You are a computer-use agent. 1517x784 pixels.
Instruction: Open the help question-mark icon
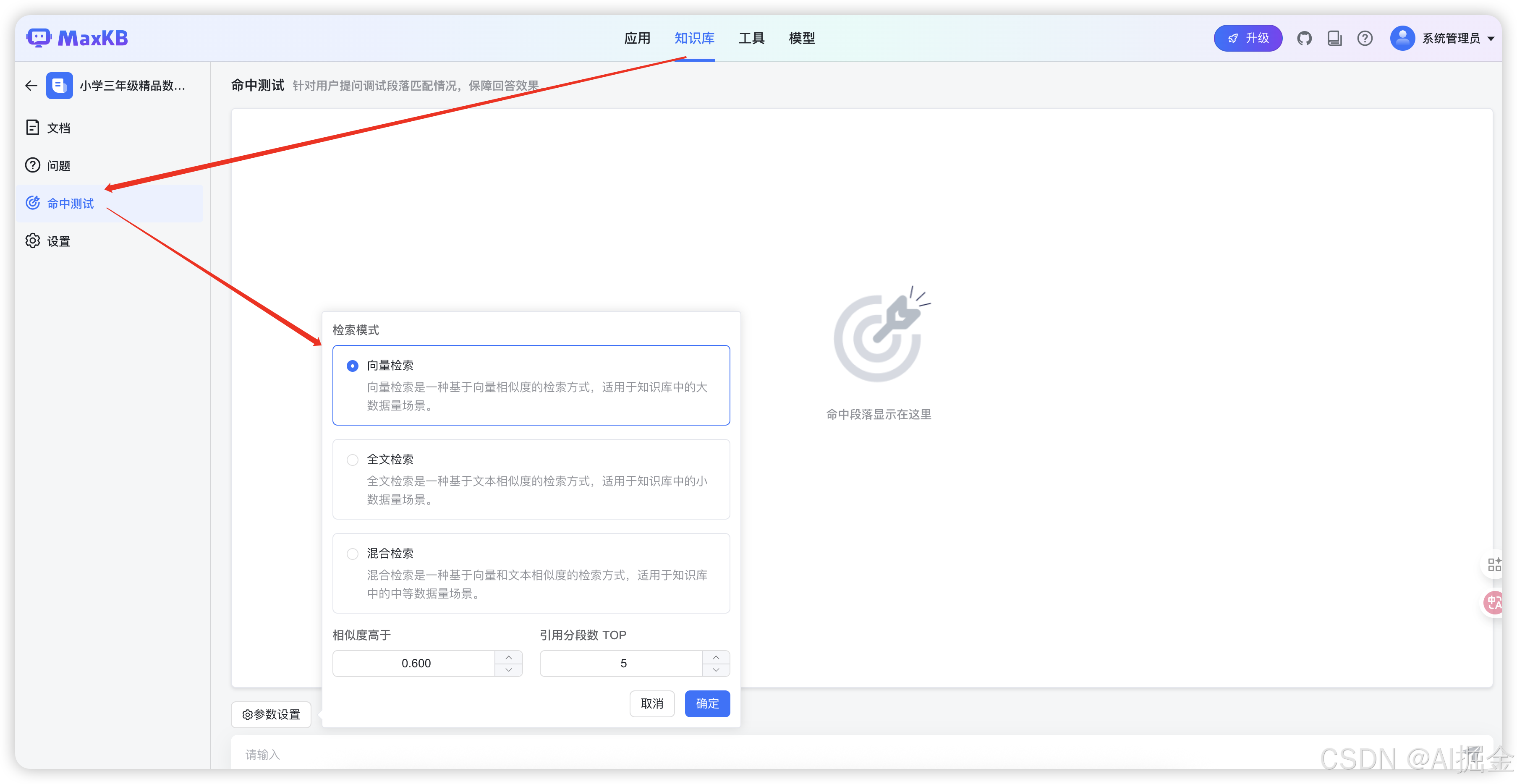coord(1365,38)
